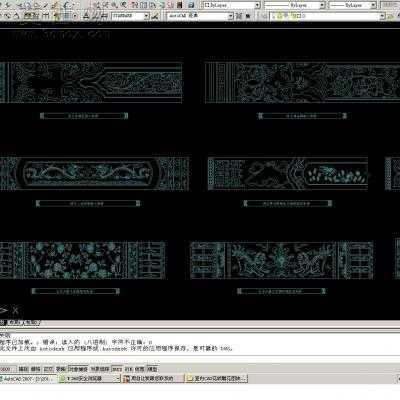Choose the Zoom window tool
This screenshot has width=400, height=400.
115,5
